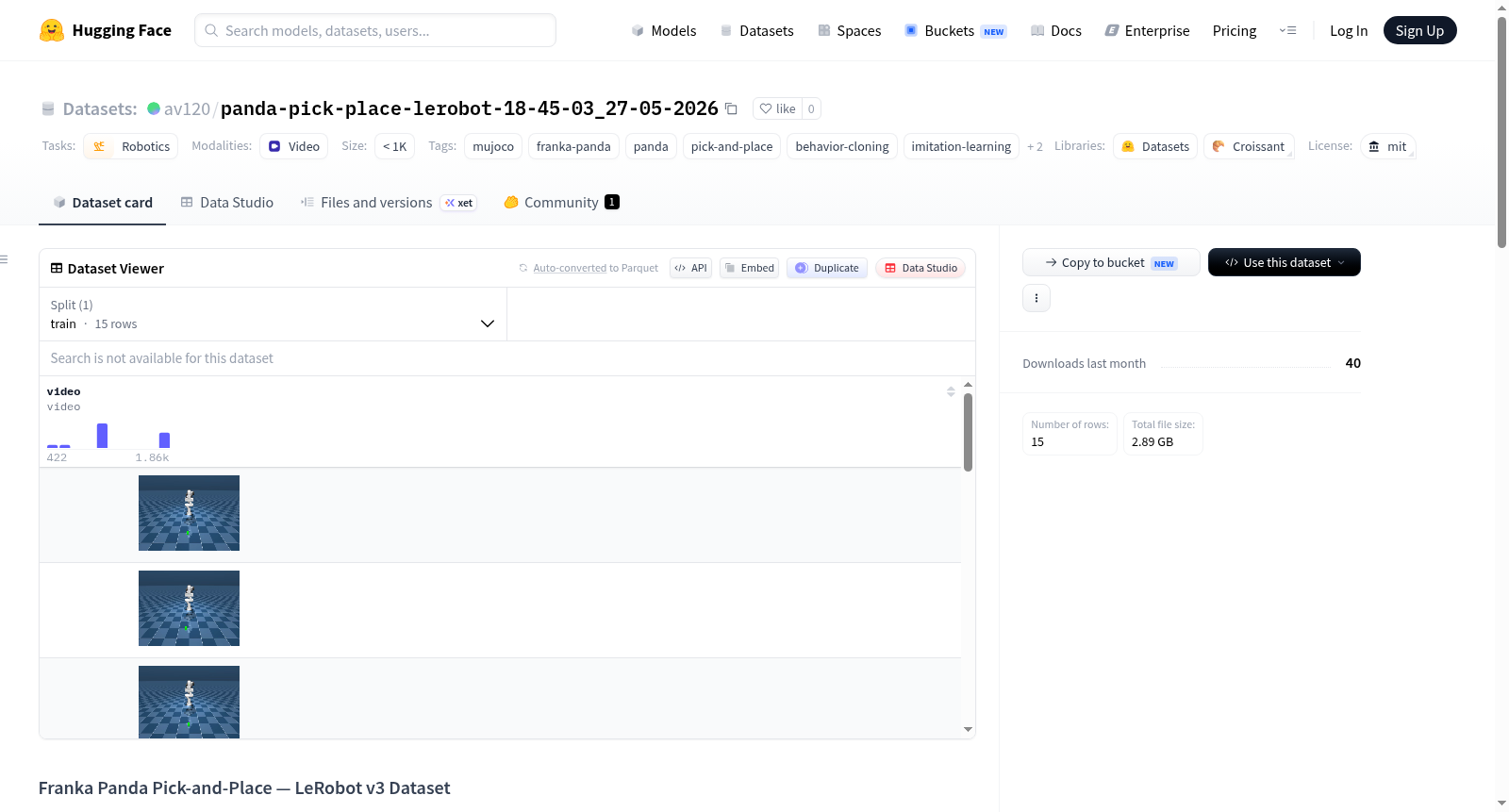
Task: Select the Video modality tag
Action: click(x=294, y=146)
